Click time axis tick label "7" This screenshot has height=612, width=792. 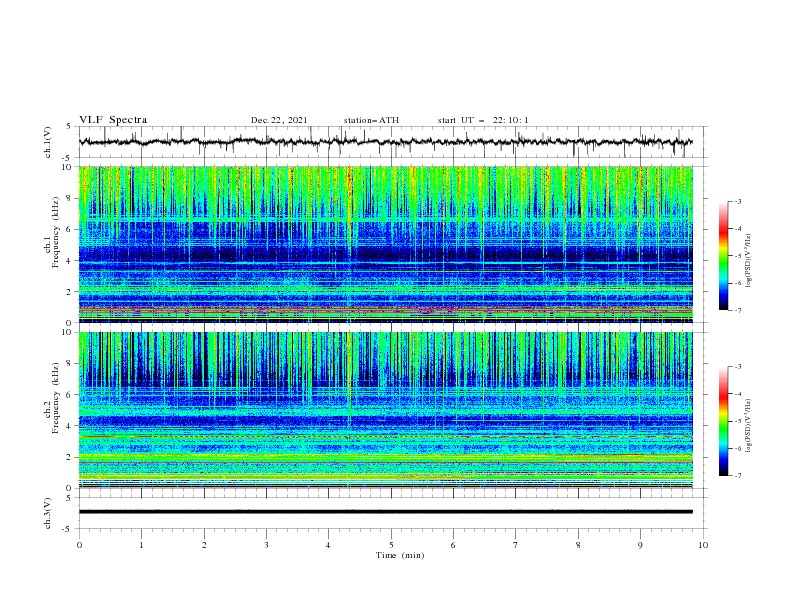point(516,545)
